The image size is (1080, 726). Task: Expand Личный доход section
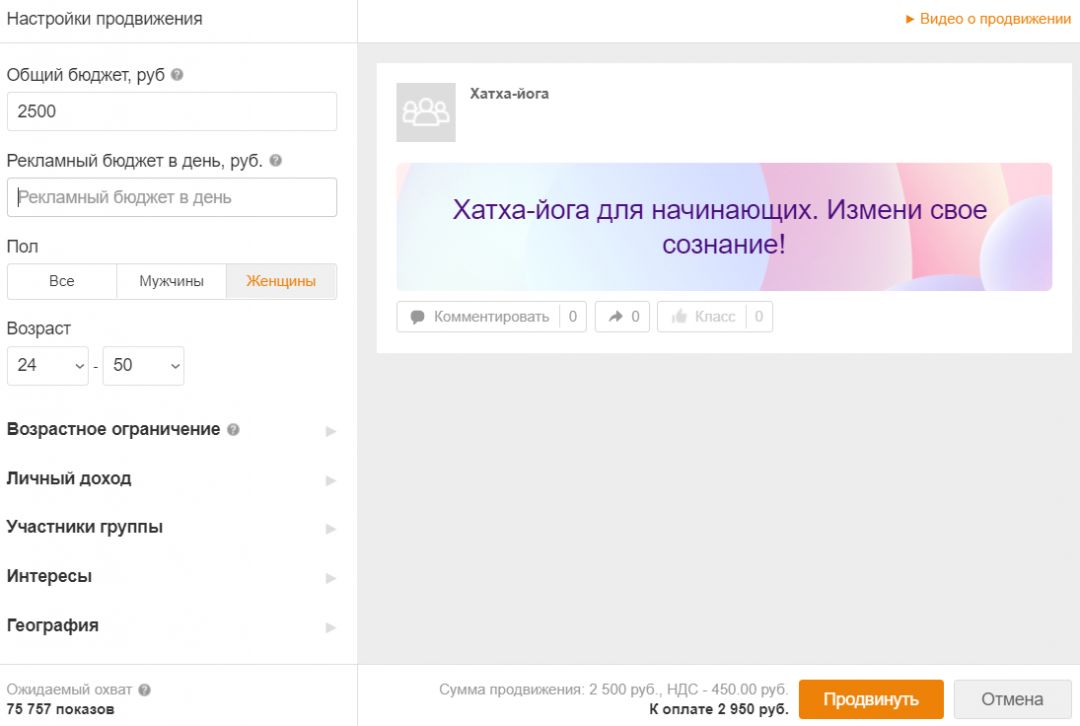[x=172, y=479]
